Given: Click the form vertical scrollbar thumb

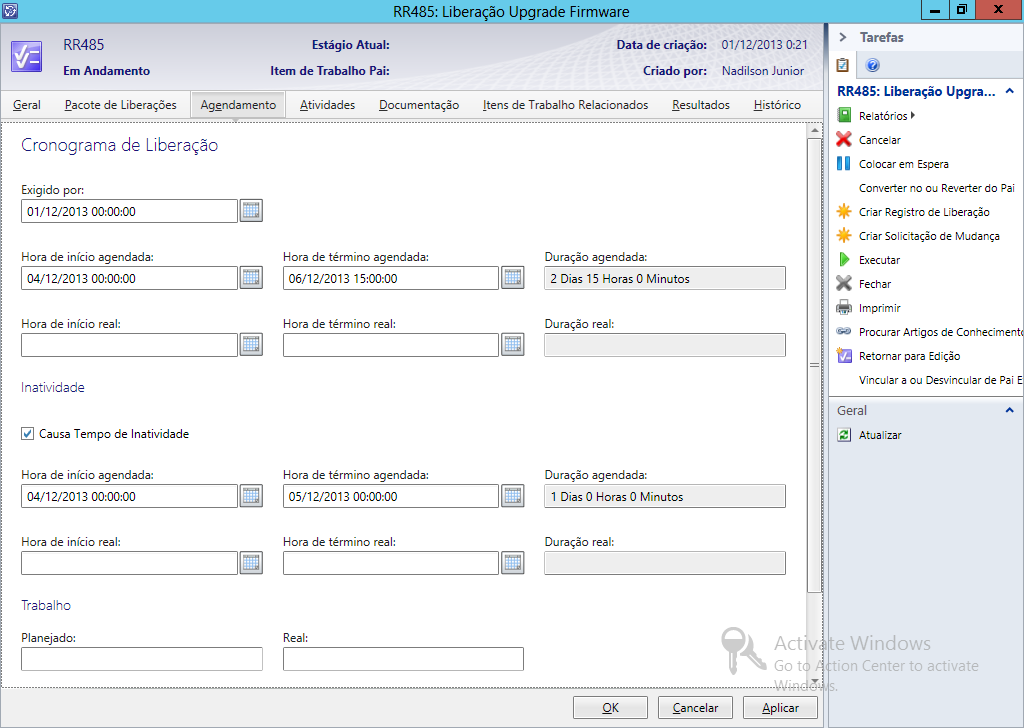Looking at the screenshot, I should (814, 366).
